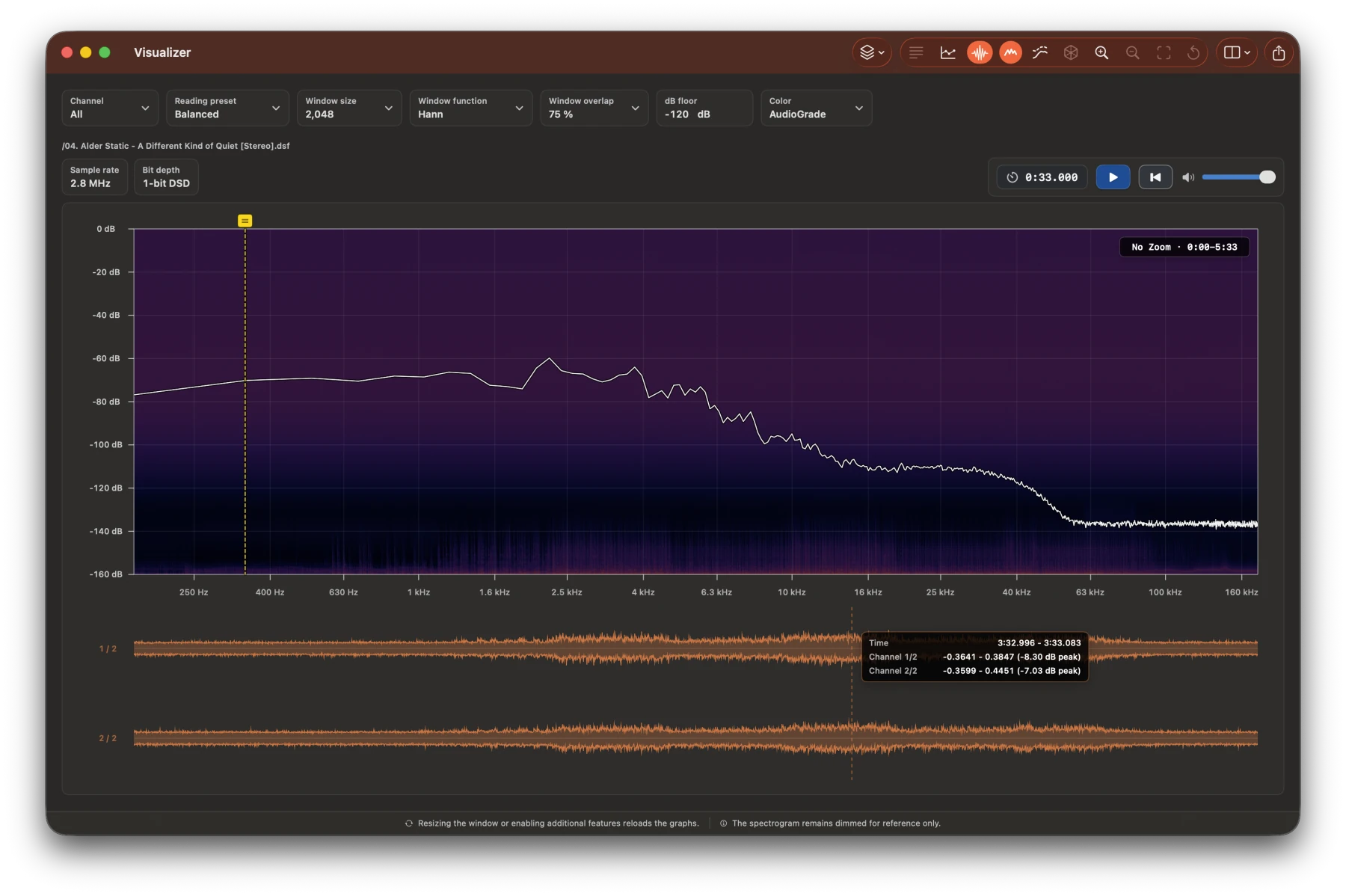Click the Sample rate 2.8 MHz box

coord(94,177)
